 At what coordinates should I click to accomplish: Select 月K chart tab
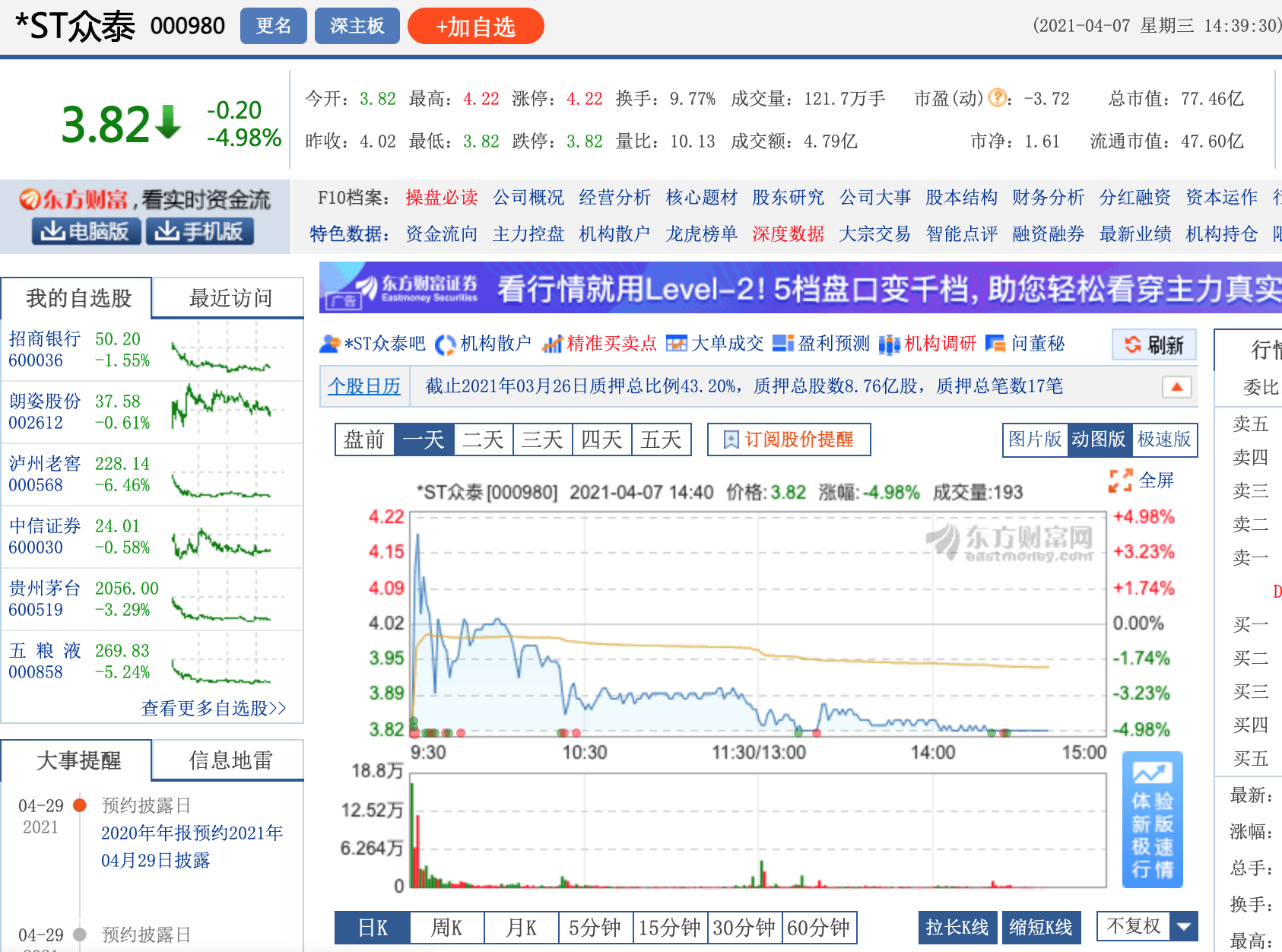click(522, 928)
